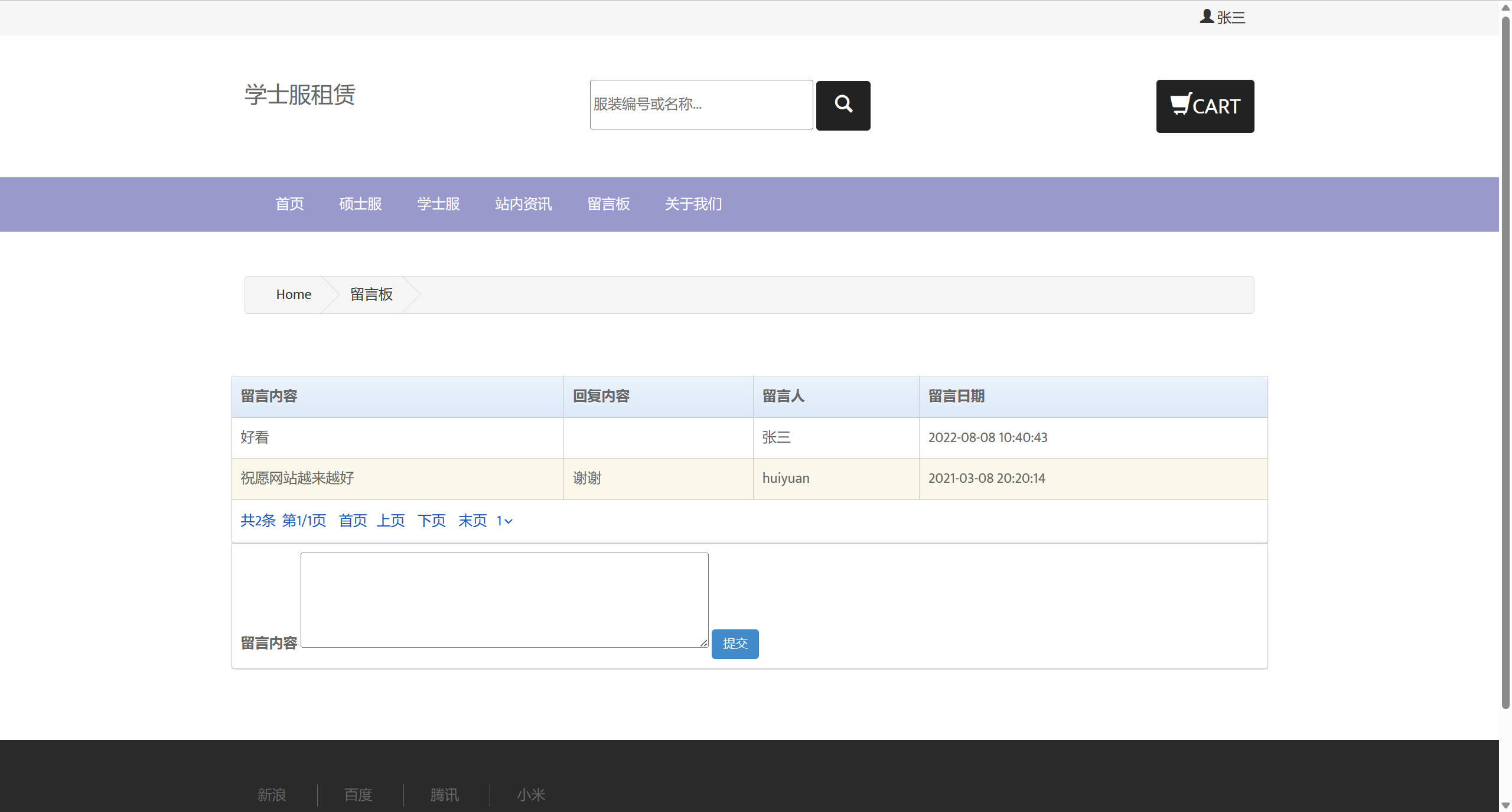Click the magnifier search button
The image size is (1512, 812).
tap(843, 105)
